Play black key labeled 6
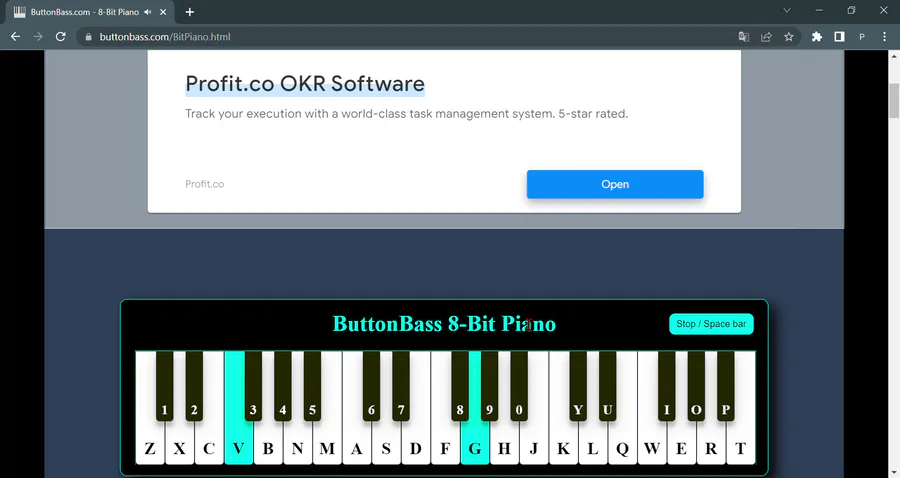900x478 pixels. point(371,386)
